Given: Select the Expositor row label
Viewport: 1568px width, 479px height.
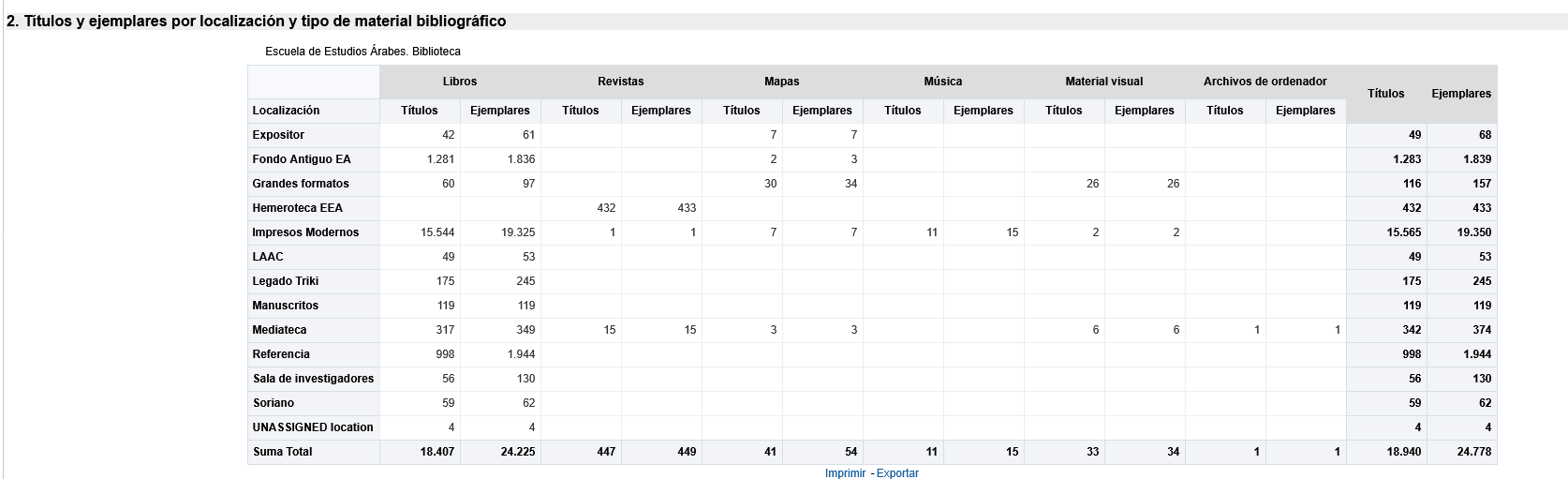Looking at the screenshot, I should tap(278, 135).
